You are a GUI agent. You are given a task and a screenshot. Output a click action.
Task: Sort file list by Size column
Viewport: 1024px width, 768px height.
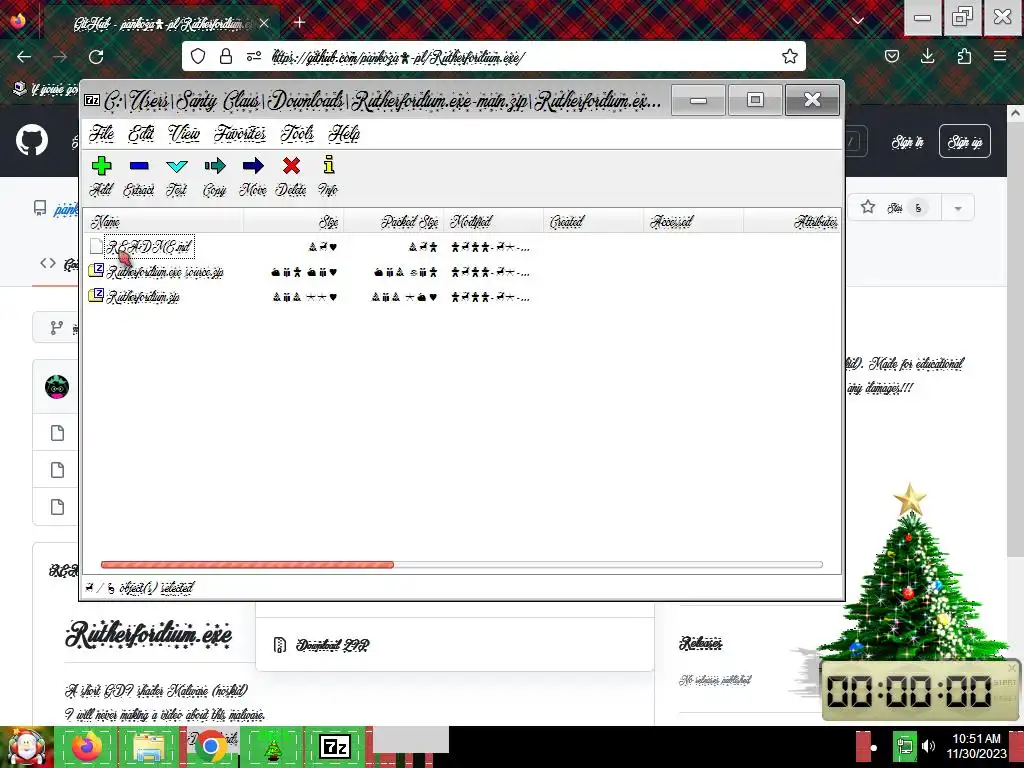294,222
